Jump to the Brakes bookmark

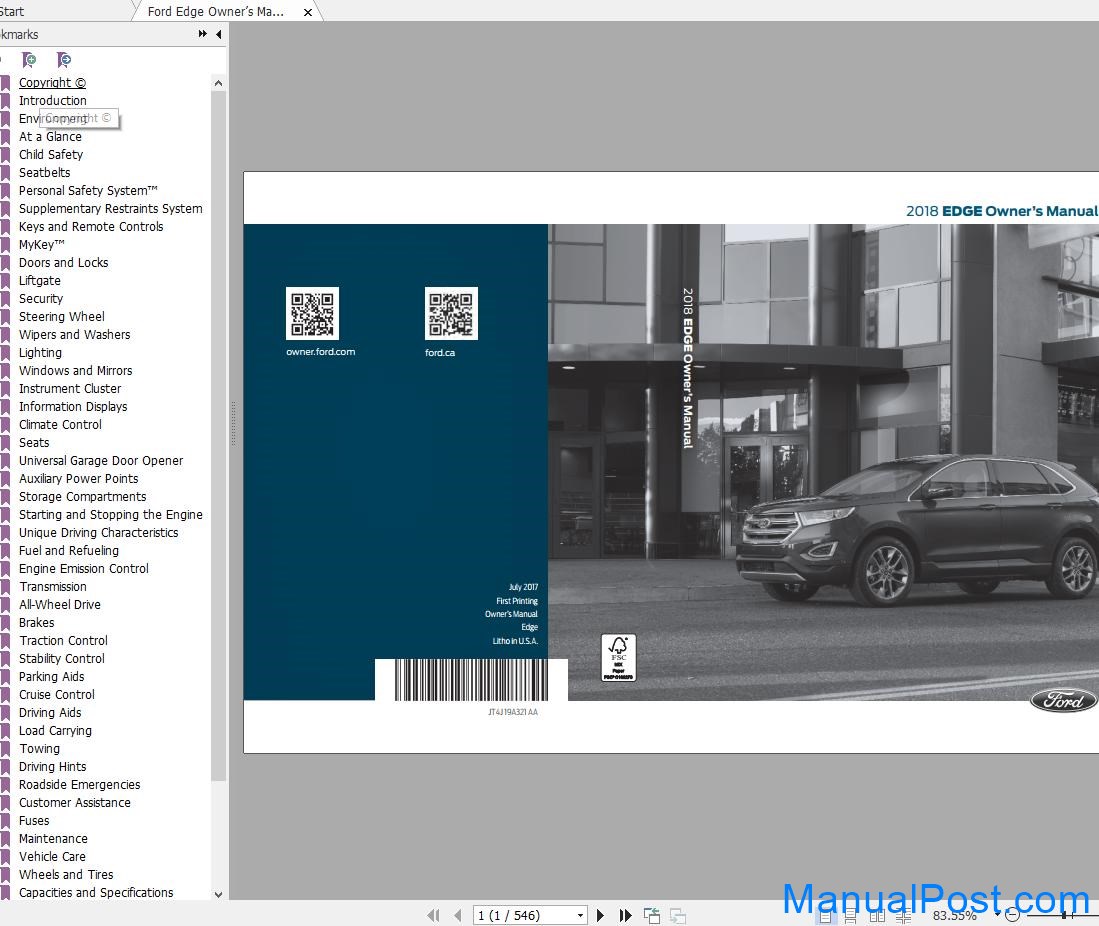[x=36, y=622]
